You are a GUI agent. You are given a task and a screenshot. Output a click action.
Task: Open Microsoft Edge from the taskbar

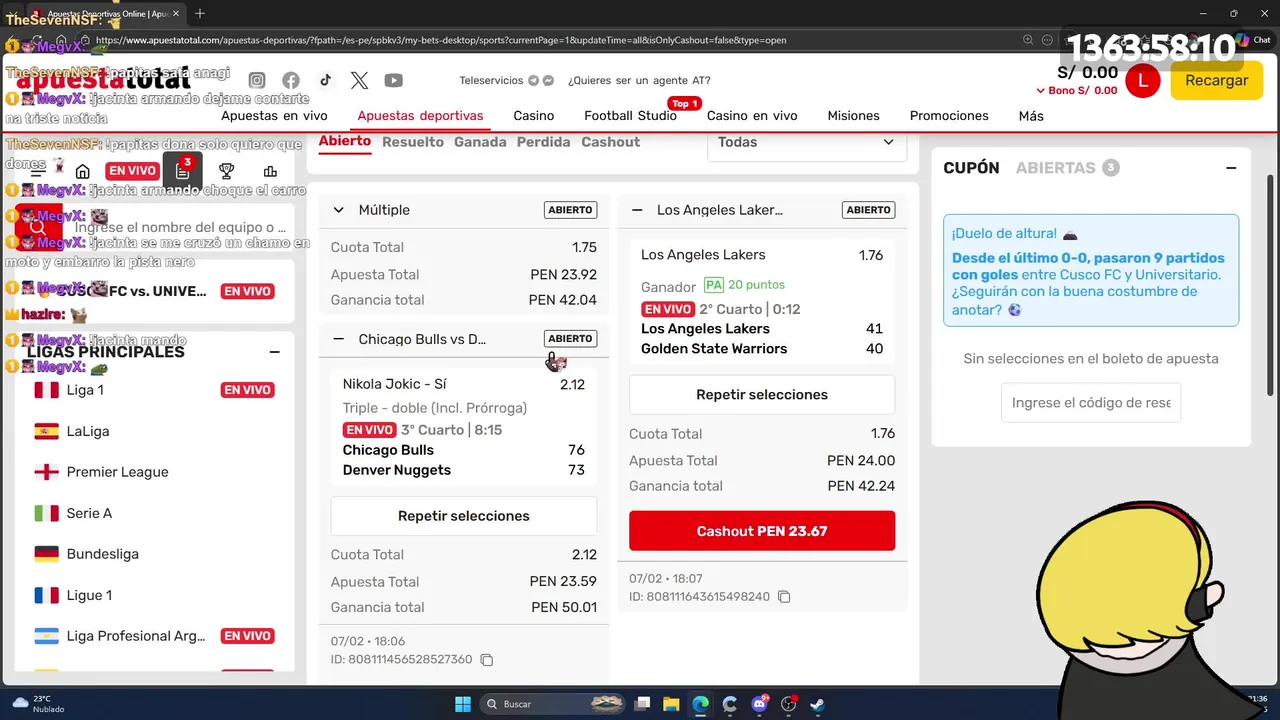click(700, 704)
